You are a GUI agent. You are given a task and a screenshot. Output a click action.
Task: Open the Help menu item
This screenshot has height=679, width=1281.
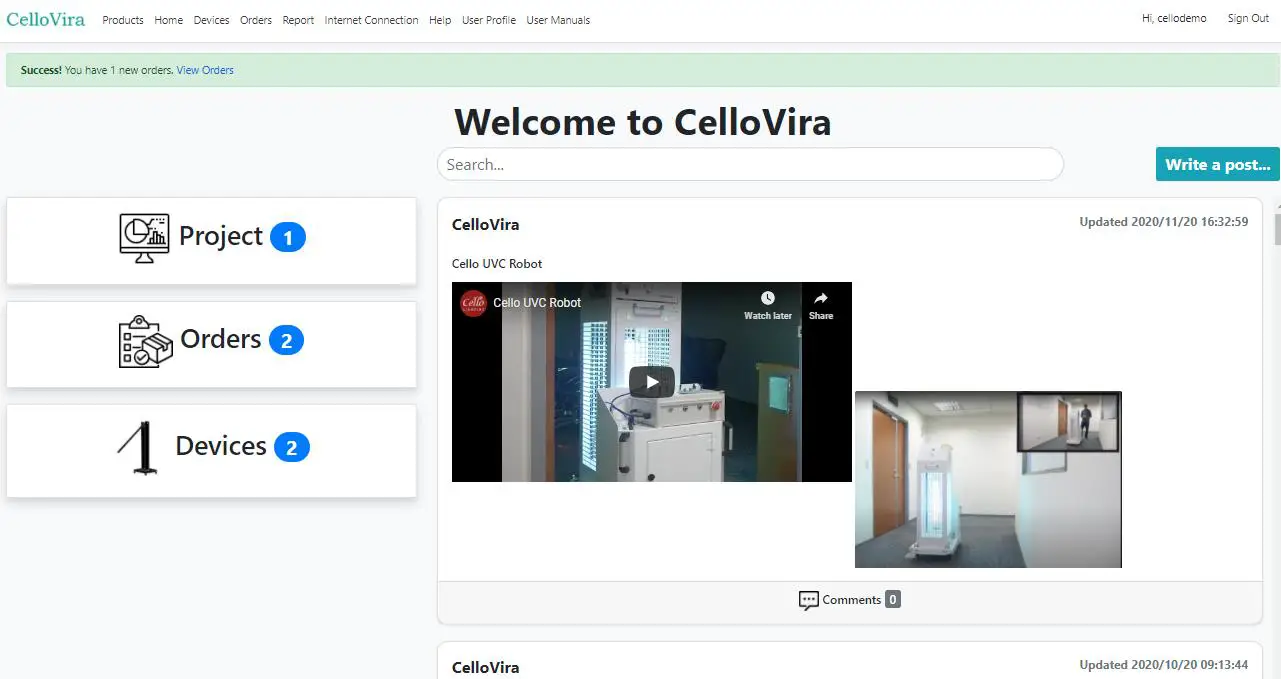(x=439, y=20)
